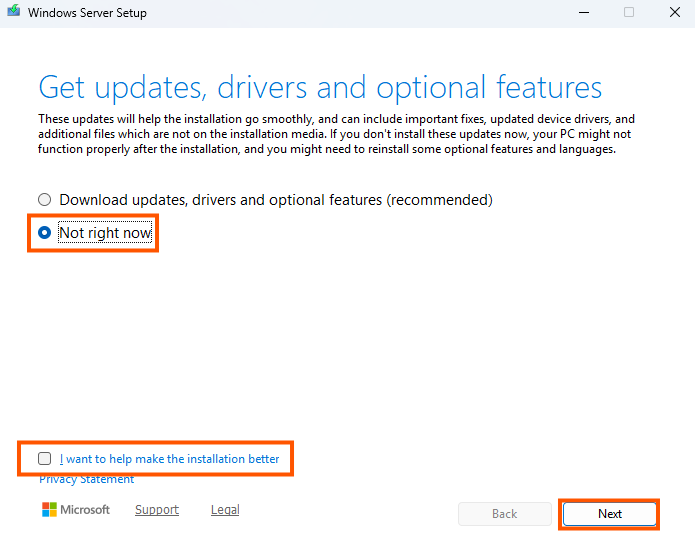
Task: Click the paragraph starting 'These updates will help'
Action: (336, 134)
